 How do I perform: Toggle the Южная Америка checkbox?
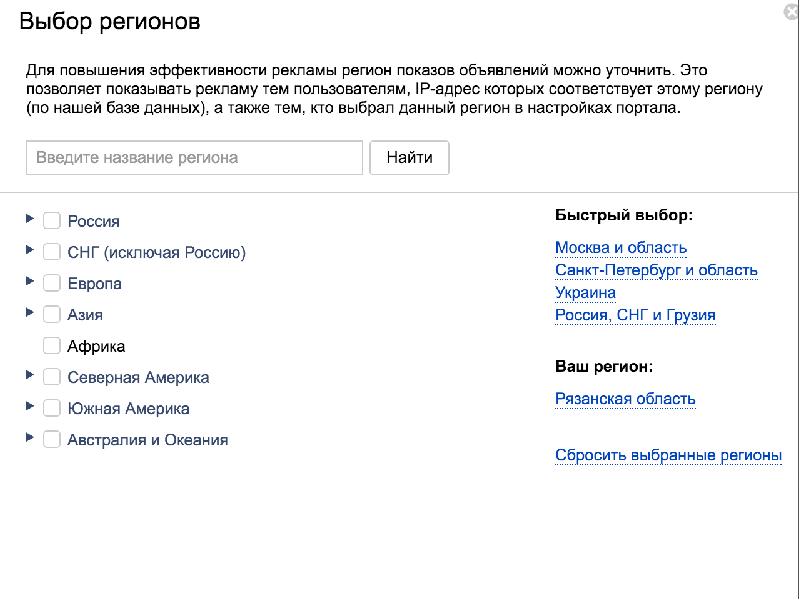point(52,408)
